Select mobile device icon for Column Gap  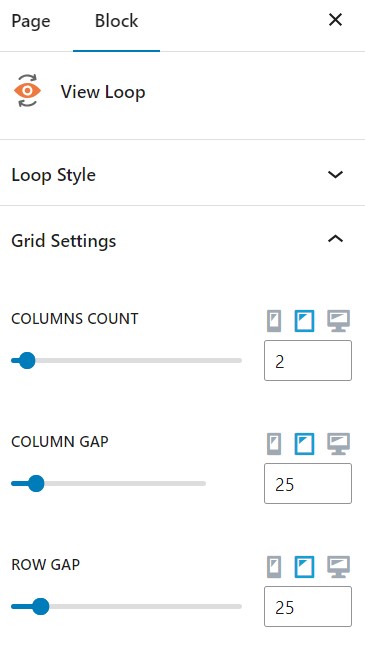click(274, 444)
